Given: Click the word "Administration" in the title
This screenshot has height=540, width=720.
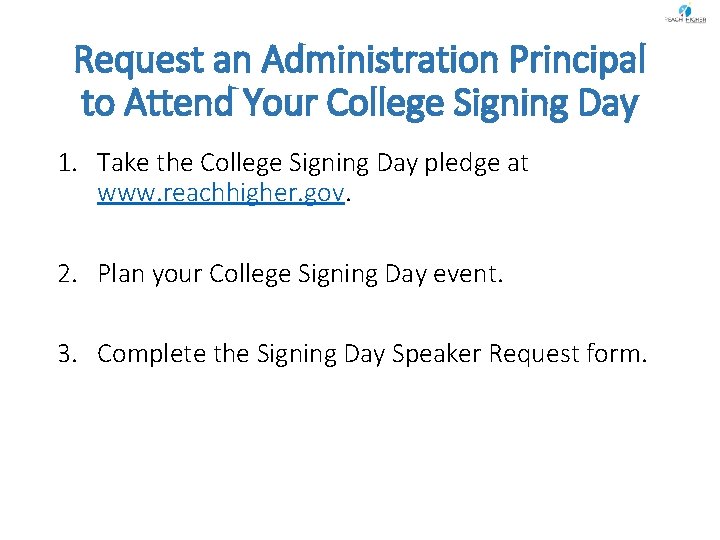Looking at the screenshot, I should click(380, 59).
